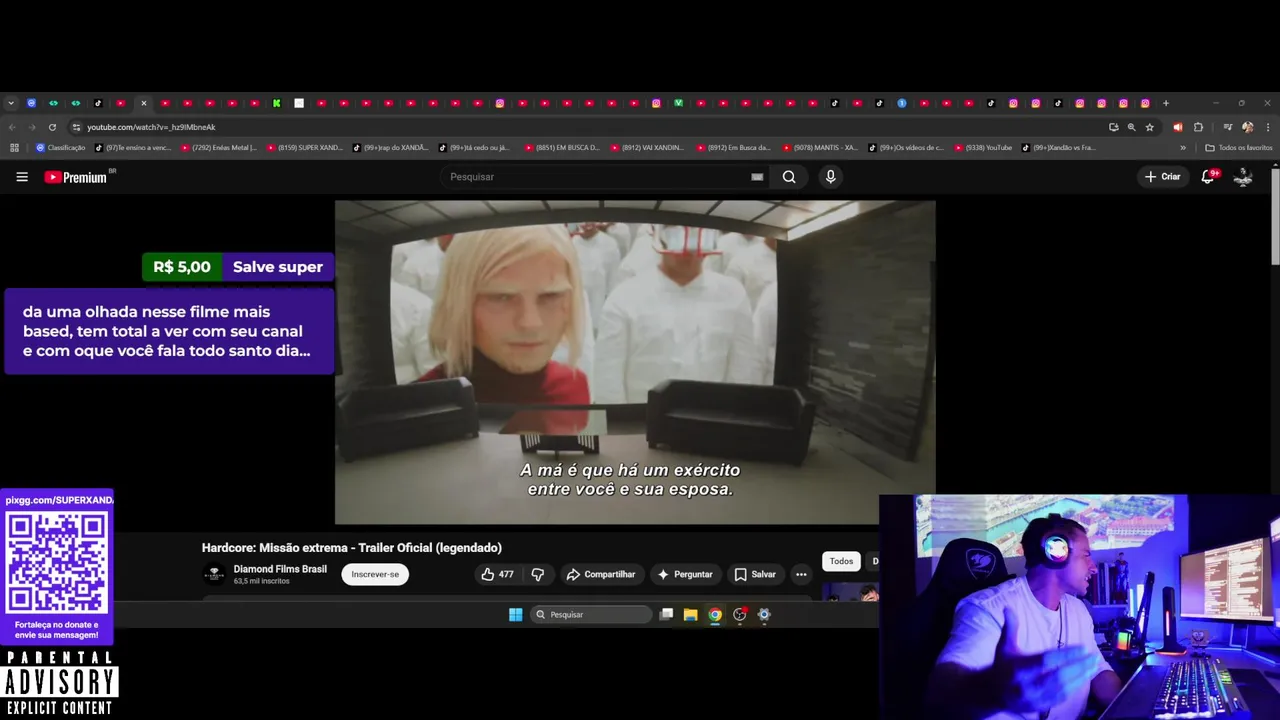Open the YouTube account avatar menu

pyautogui.click(x=1243, y=177)
